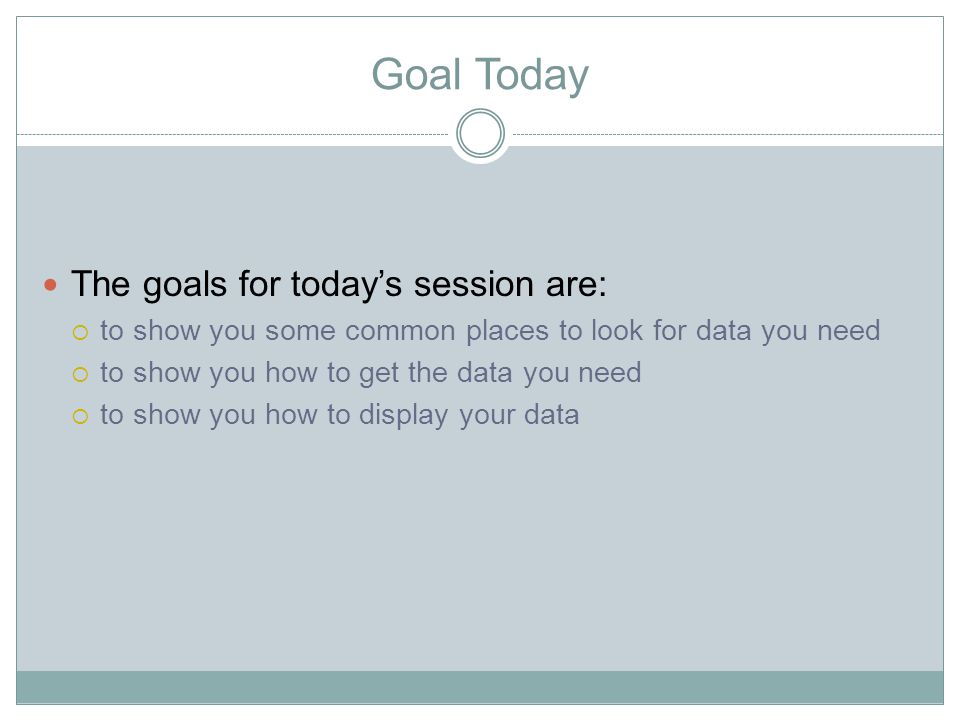This screenshot has height=720, width=960.
Task: Select the line 'to show you how to get the data you need'
Action: click(370, 373)
